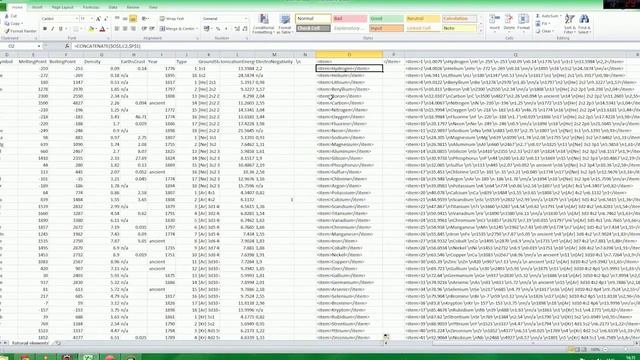Apply the yellow Fill Color

click(x=91, y=29)
